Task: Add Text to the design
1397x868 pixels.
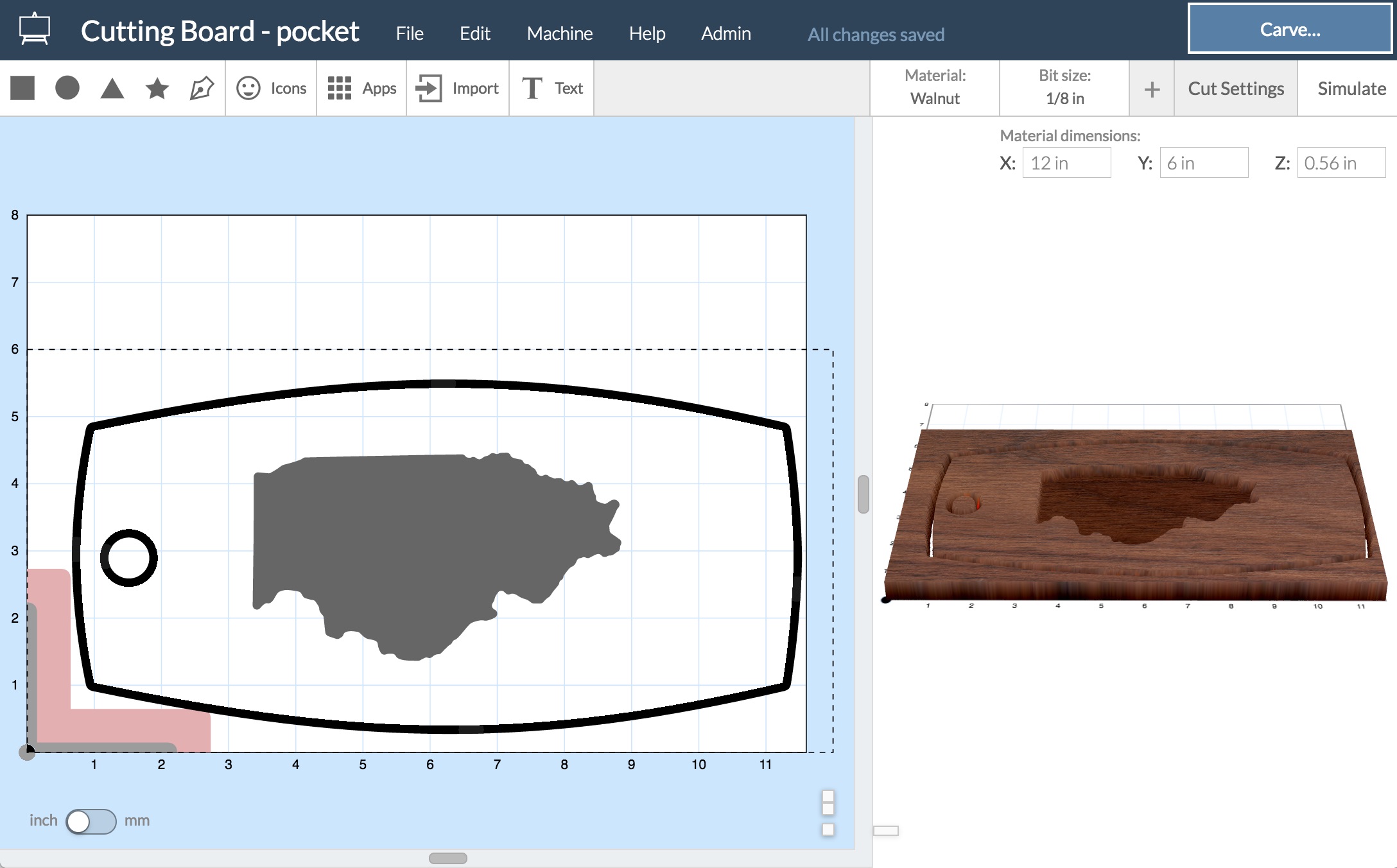Action: coord(551,88)
